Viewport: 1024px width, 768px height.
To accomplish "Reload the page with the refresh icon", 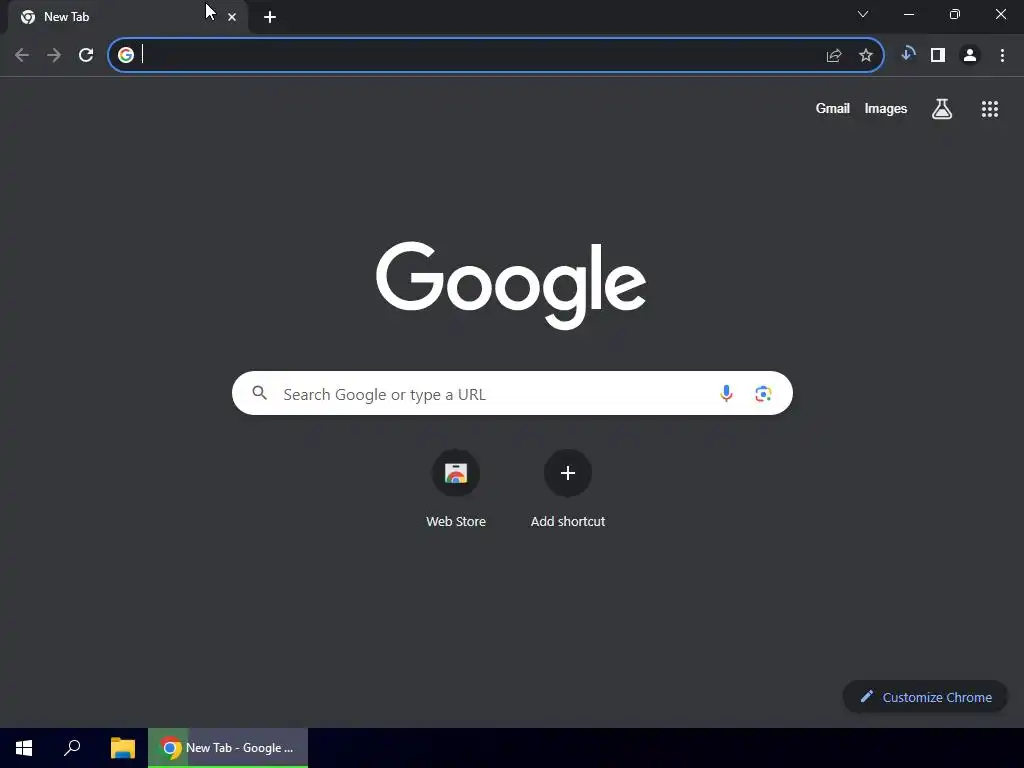I will pos(86,55).
